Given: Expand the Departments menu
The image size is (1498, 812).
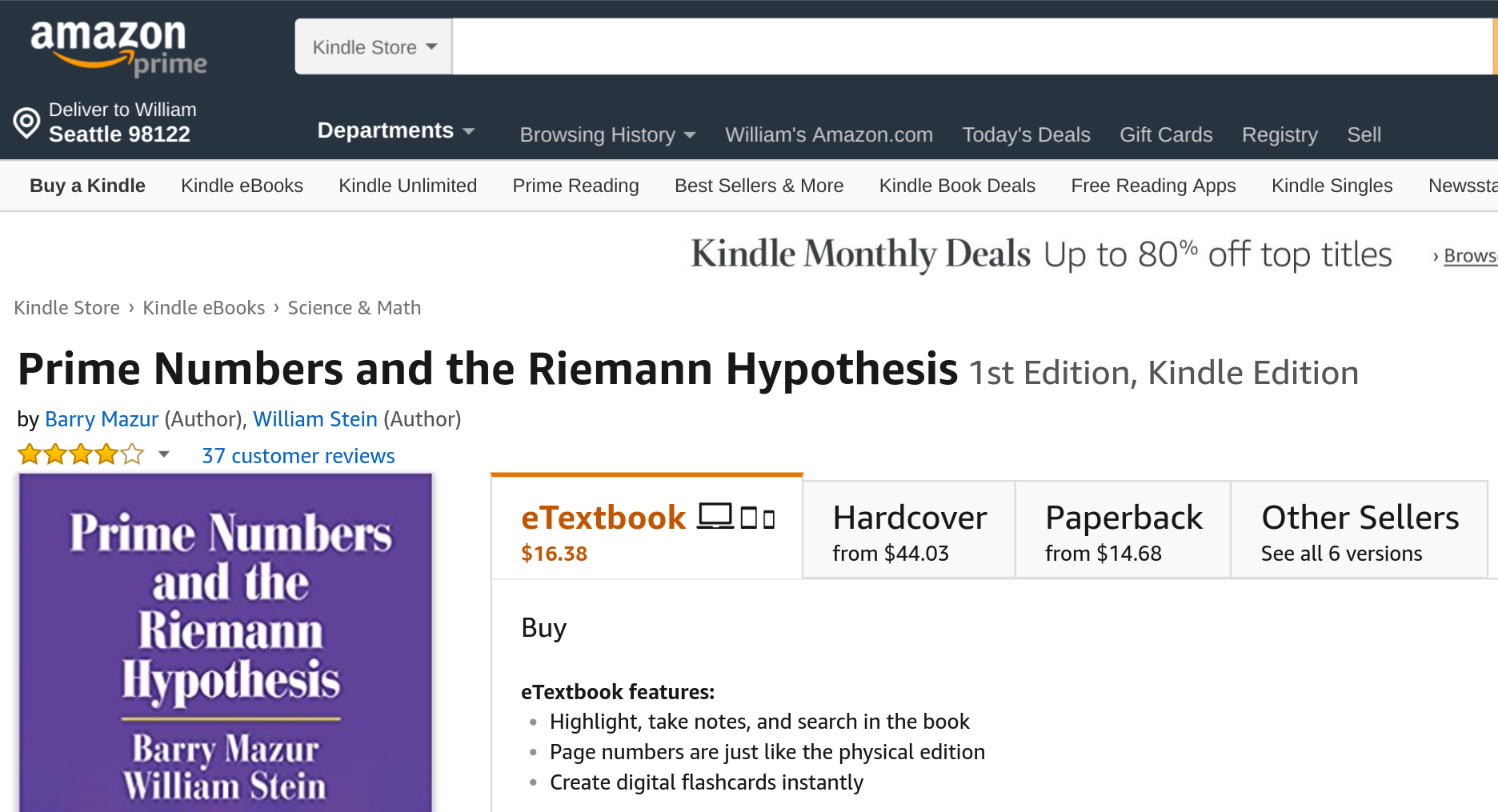Looking at the screenshot, I should pos(395,130).
